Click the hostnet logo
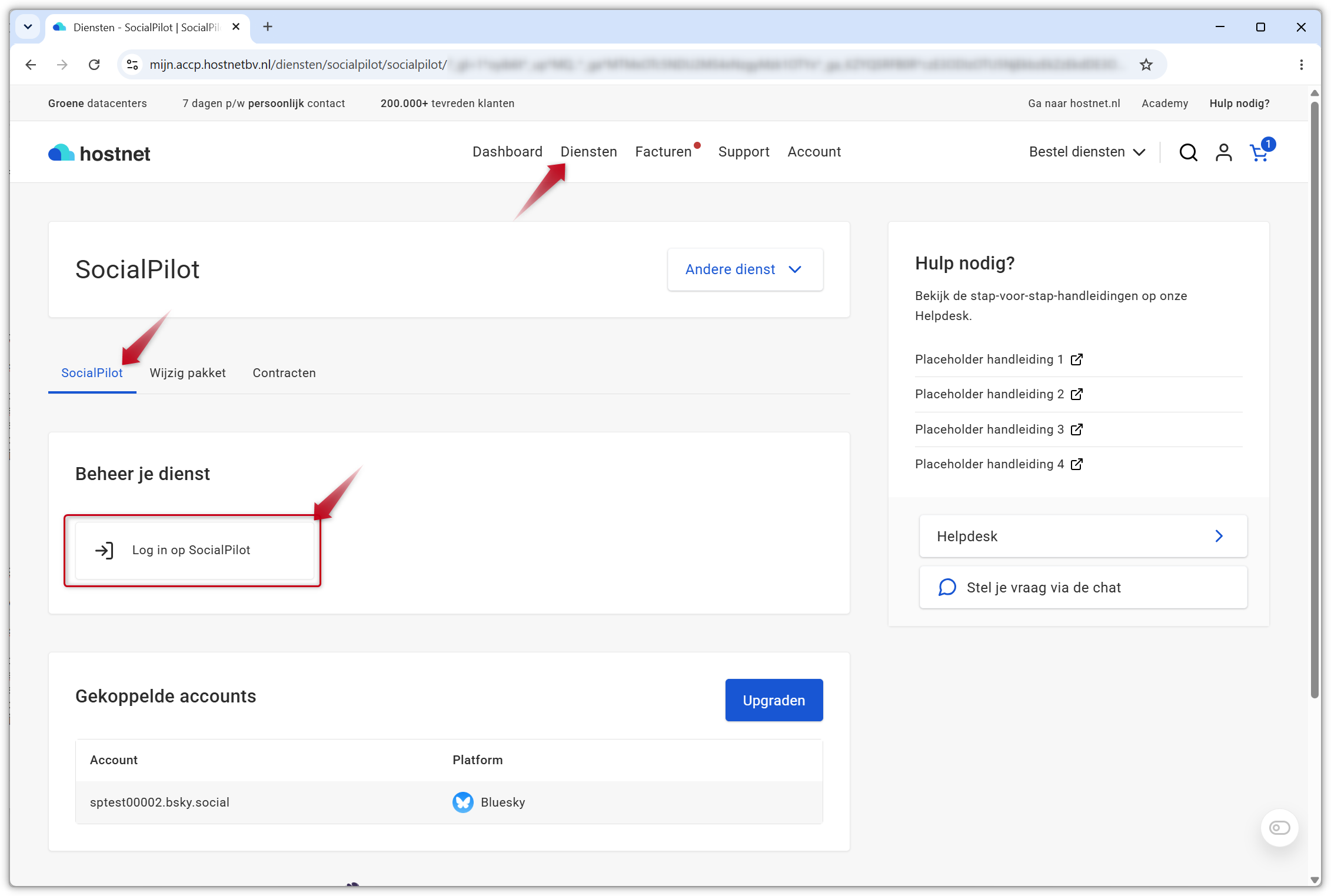Viewport: 1331px width, 896px height. pos(99,153)
